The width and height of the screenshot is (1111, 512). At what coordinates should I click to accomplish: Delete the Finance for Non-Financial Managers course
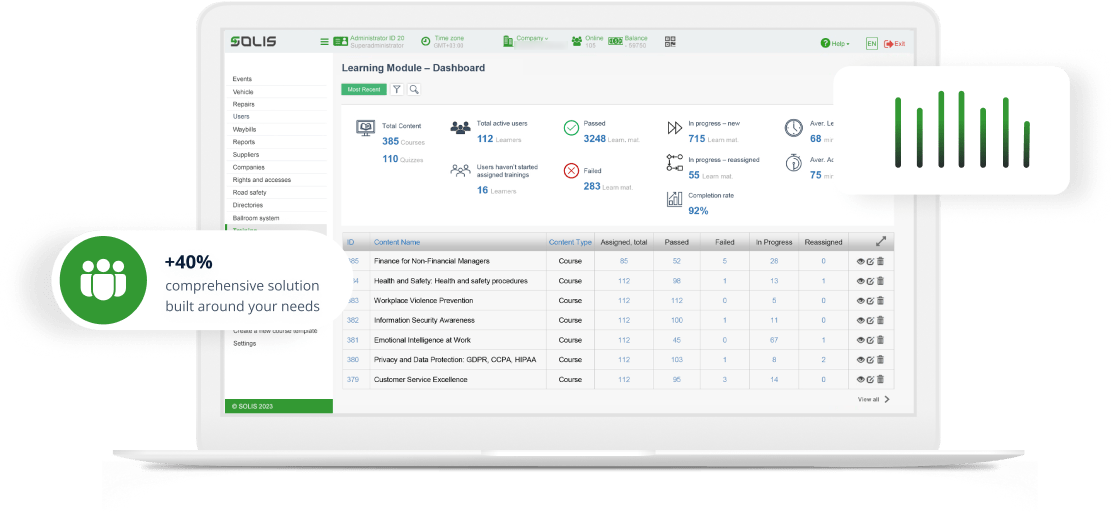click(880, 261)
